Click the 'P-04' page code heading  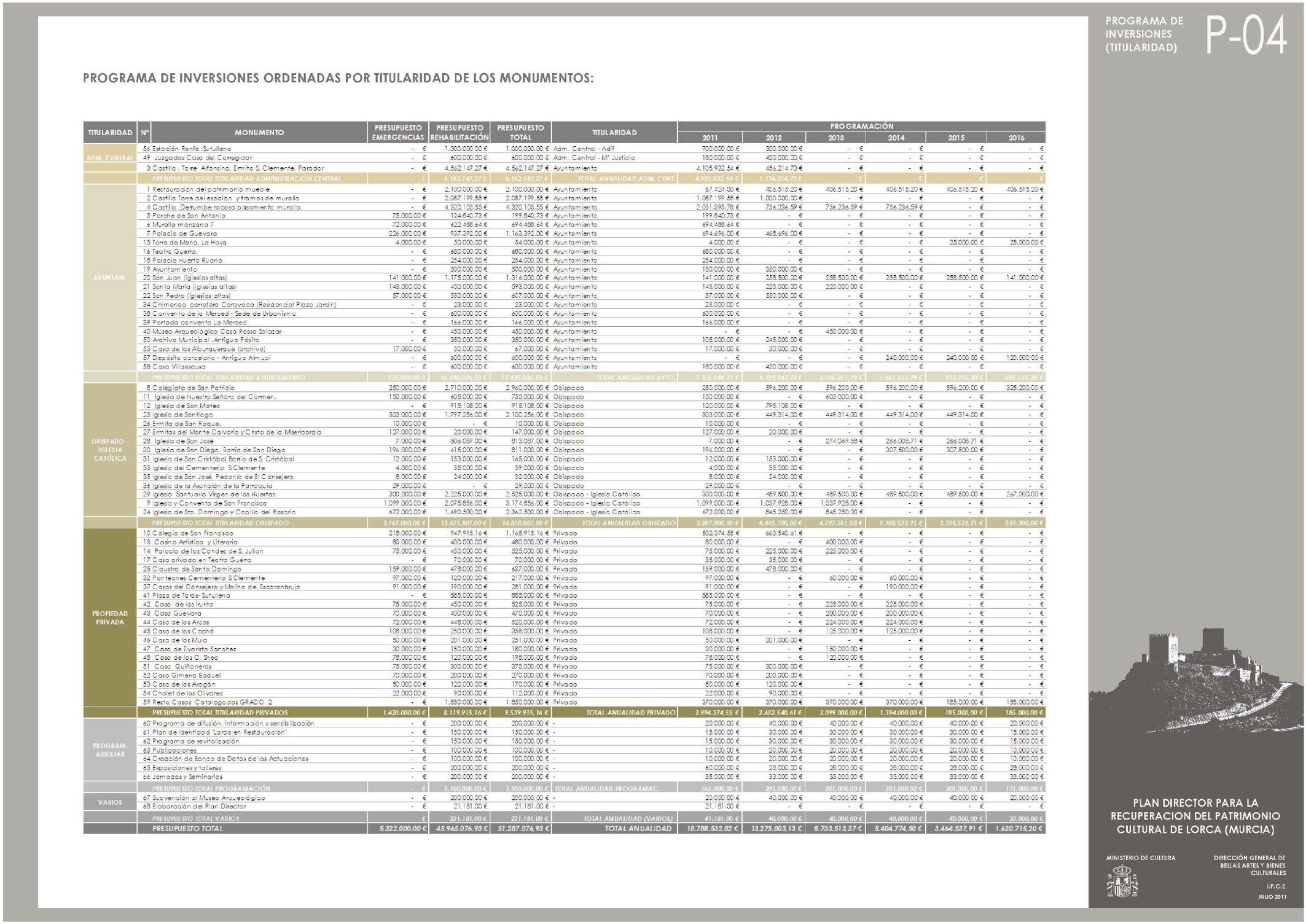(1246, 36)
